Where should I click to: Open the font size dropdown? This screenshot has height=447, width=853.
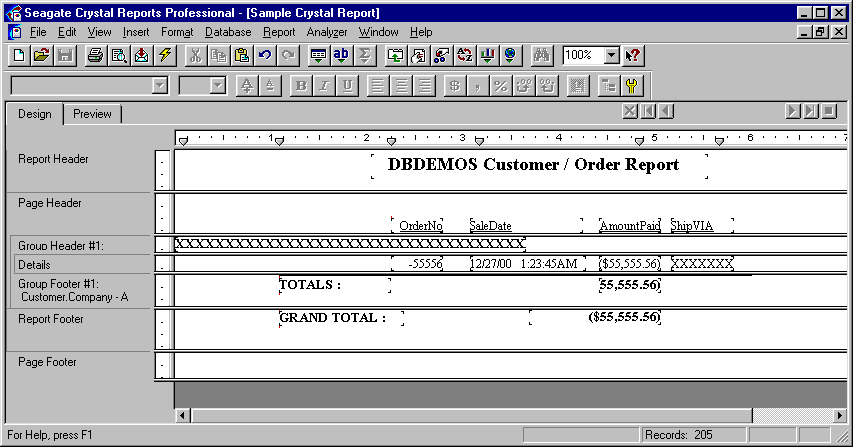[x=218, y=86]
